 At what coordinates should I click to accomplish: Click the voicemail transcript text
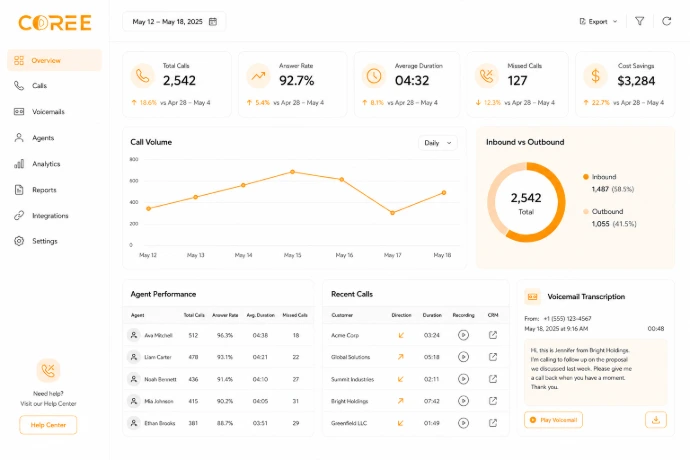coord(581,369)
